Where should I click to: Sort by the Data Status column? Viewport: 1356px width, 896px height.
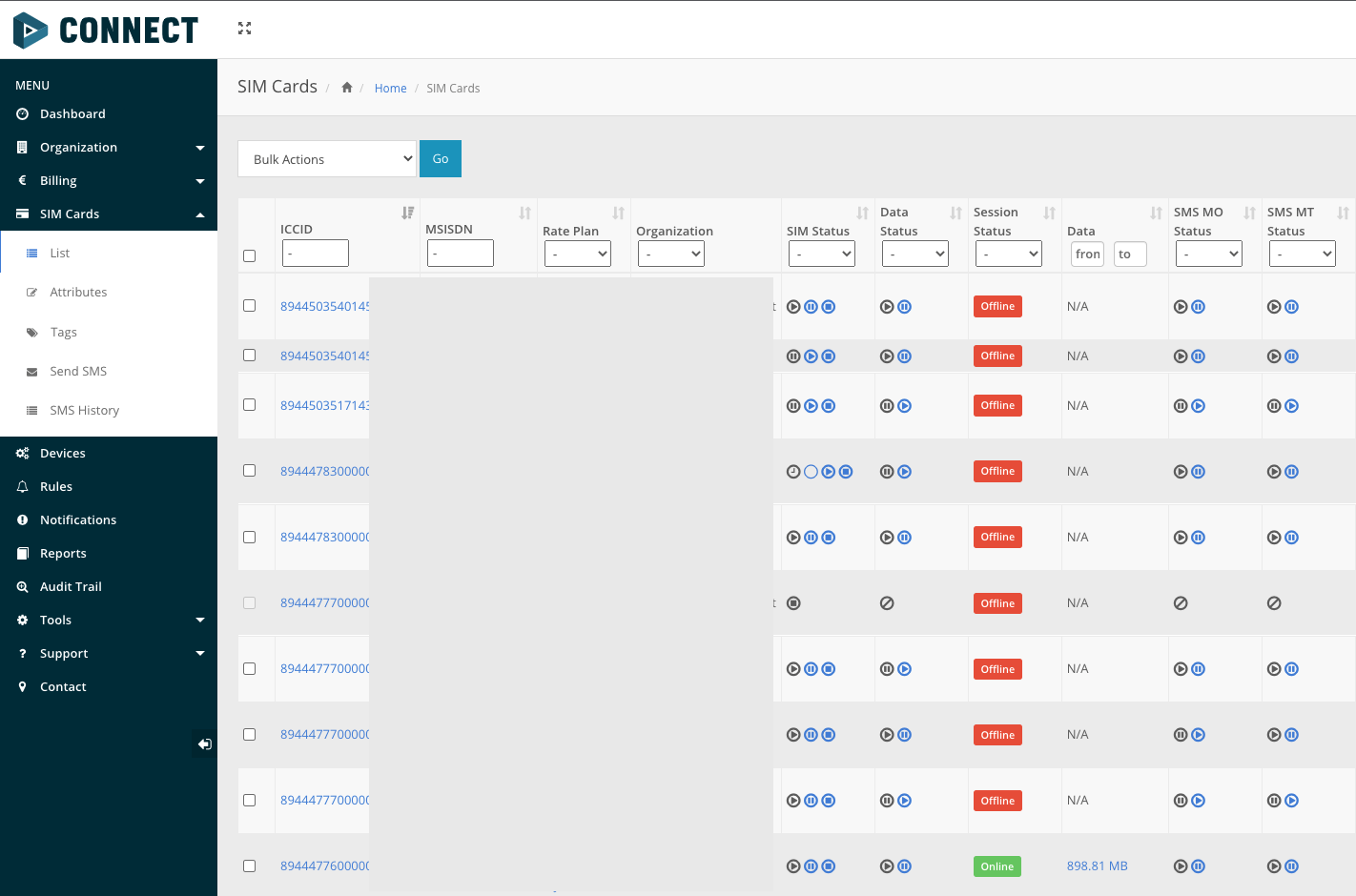[x=955, y=213]
